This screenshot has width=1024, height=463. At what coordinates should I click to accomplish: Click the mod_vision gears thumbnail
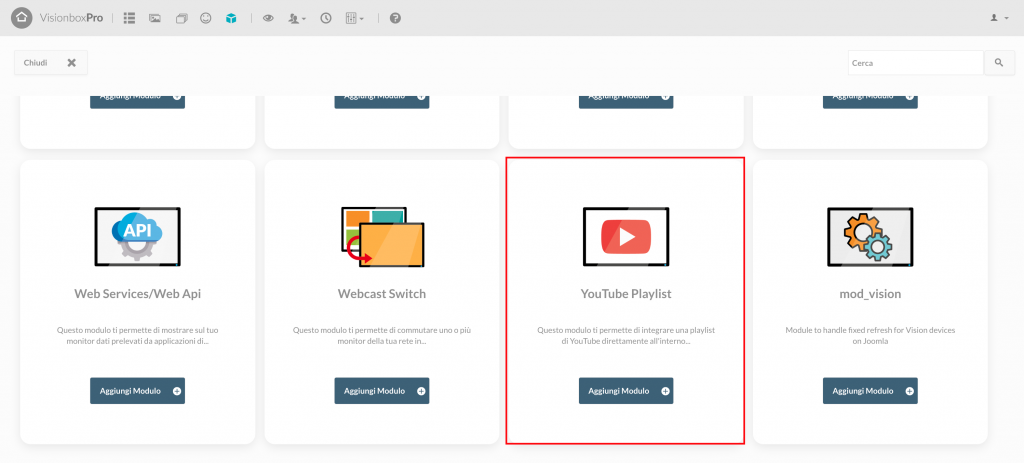870,236
